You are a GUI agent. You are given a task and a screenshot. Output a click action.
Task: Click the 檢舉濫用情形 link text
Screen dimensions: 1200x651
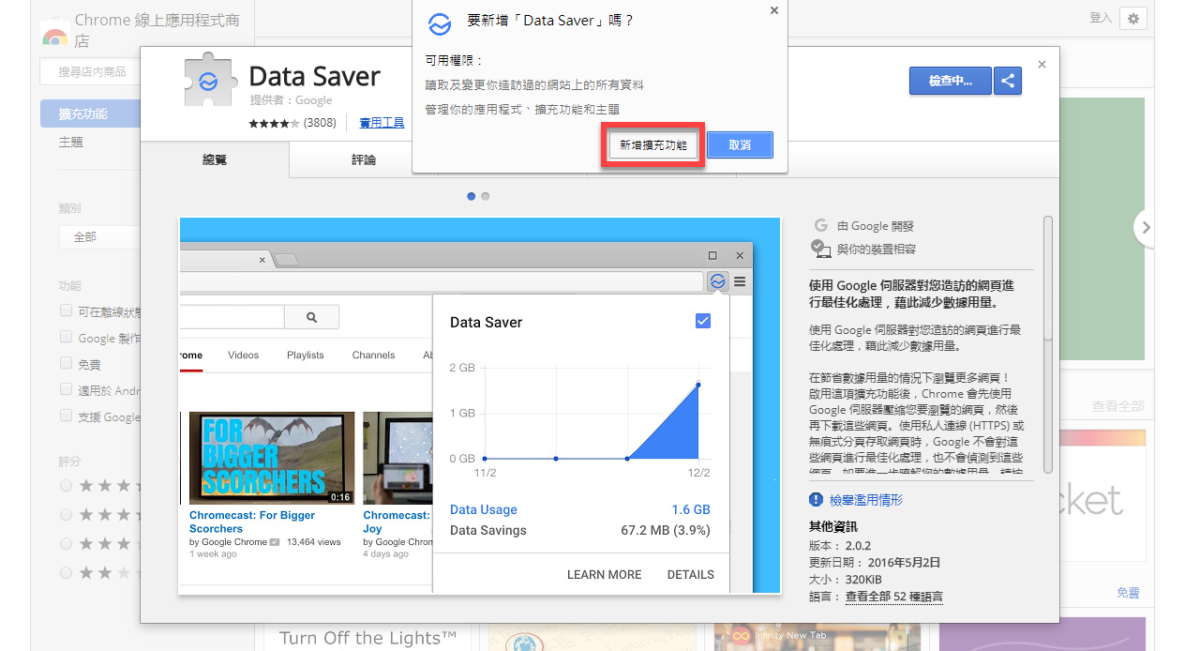click(x=866, y=500)
